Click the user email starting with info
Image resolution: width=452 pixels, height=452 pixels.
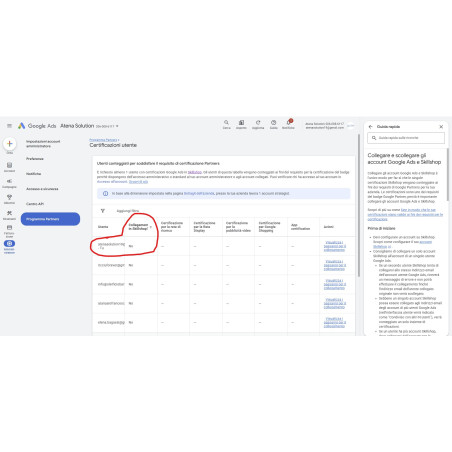tap(111, 284)
